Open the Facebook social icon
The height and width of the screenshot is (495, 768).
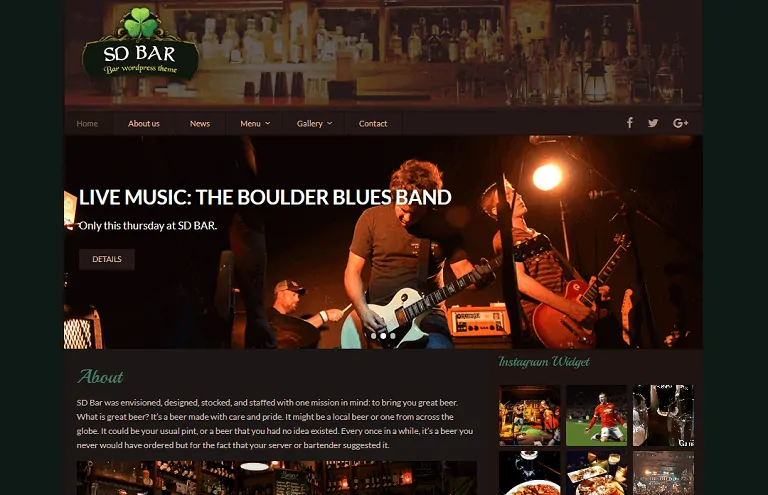(630, 123)
